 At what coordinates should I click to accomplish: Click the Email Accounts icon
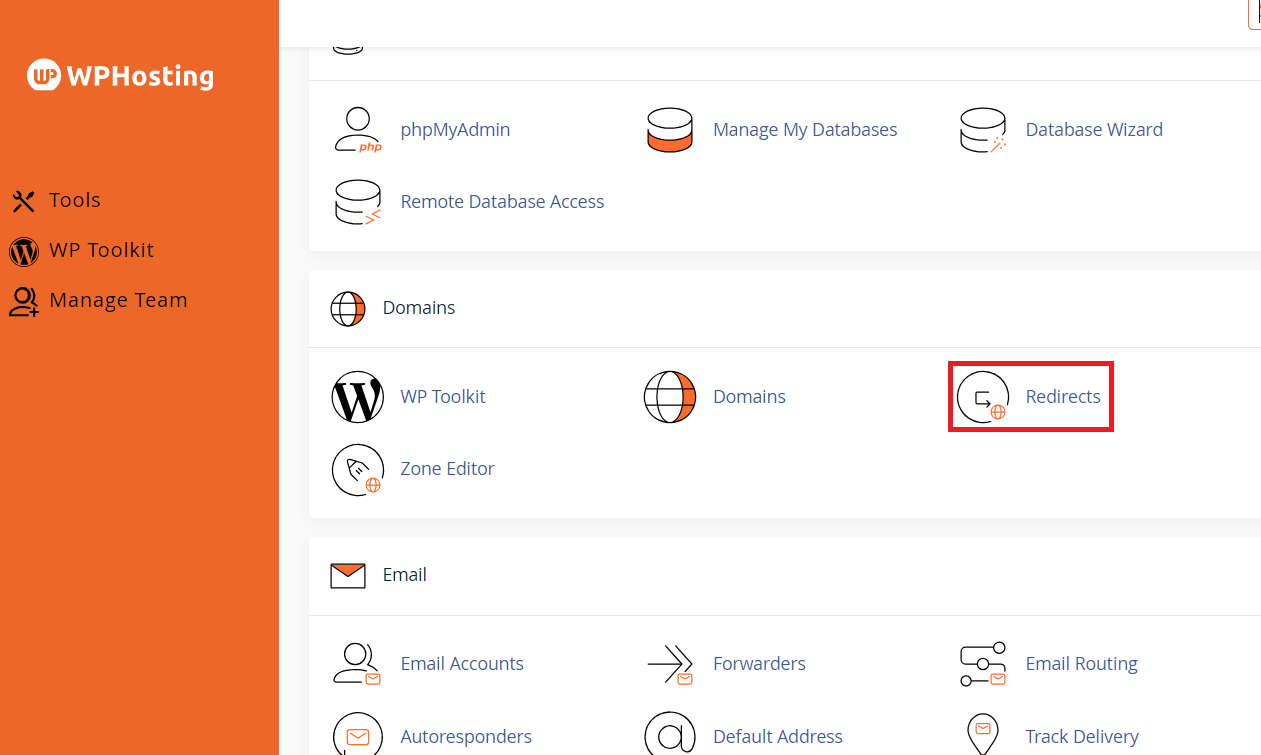coord(357,664)
